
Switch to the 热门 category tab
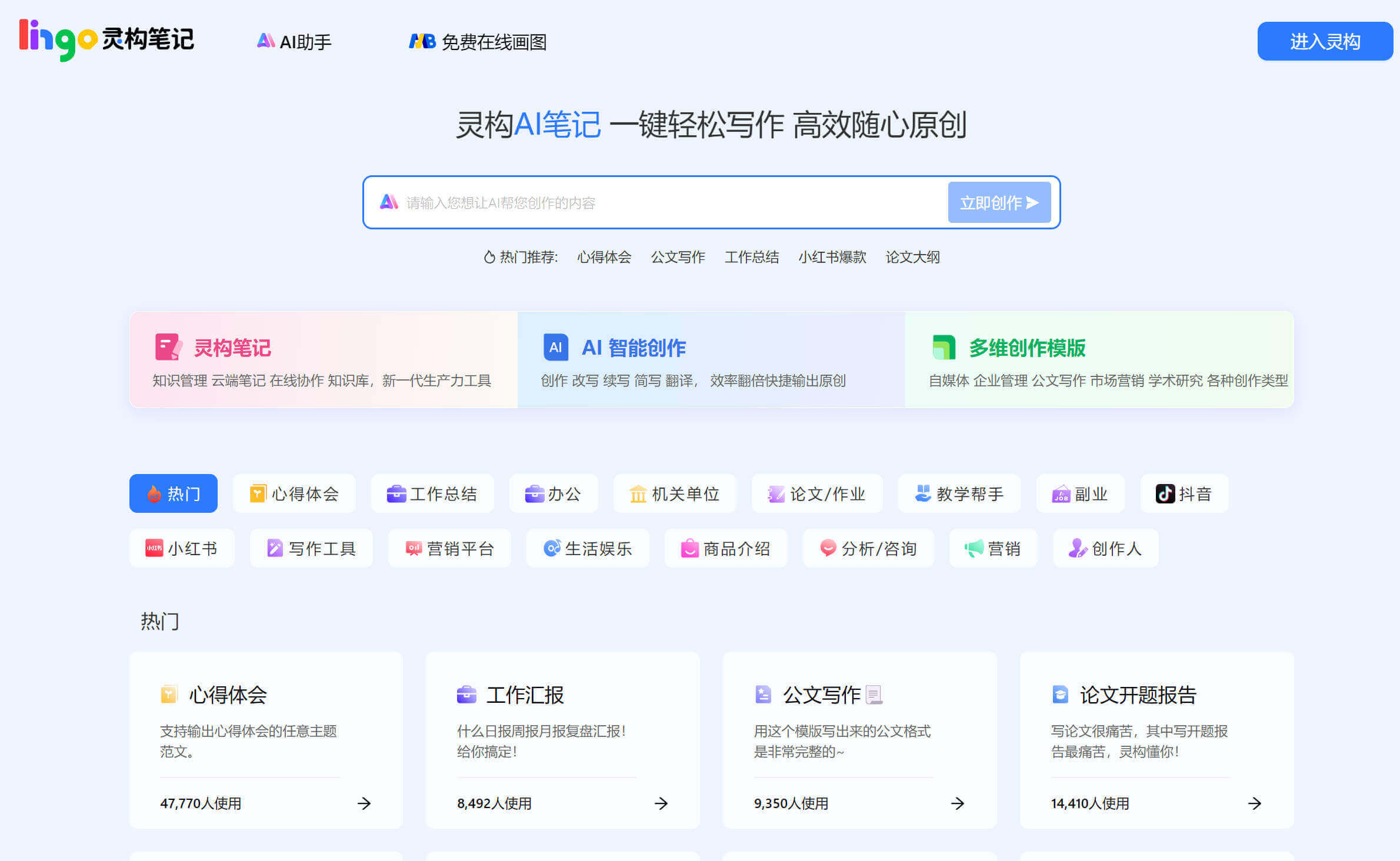[173, 493]
